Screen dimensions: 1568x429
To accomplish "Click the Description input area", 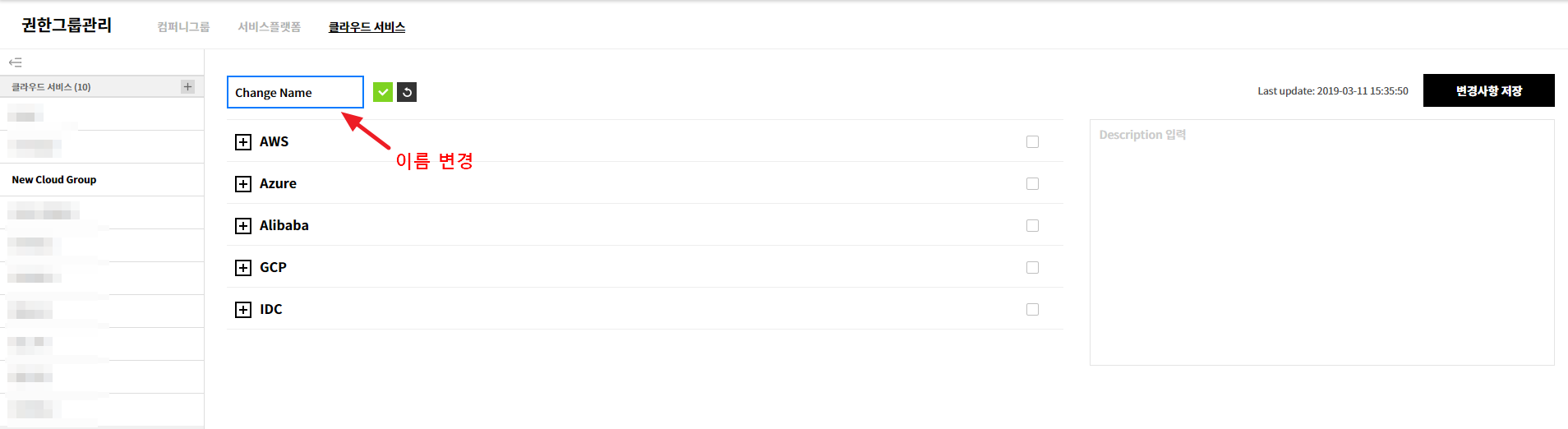I will [x=1321, y=242].
